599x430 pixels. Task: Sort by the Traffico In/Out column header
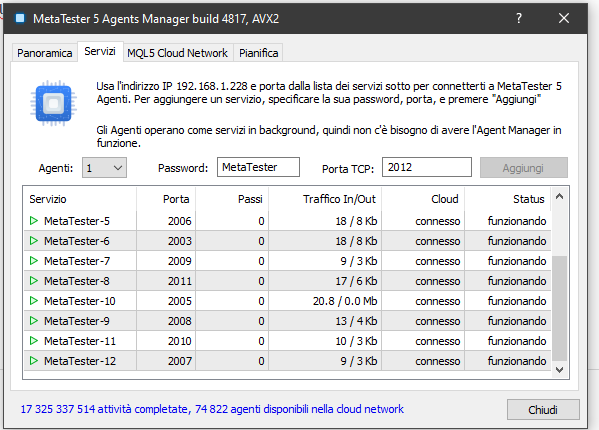point(325,199)
